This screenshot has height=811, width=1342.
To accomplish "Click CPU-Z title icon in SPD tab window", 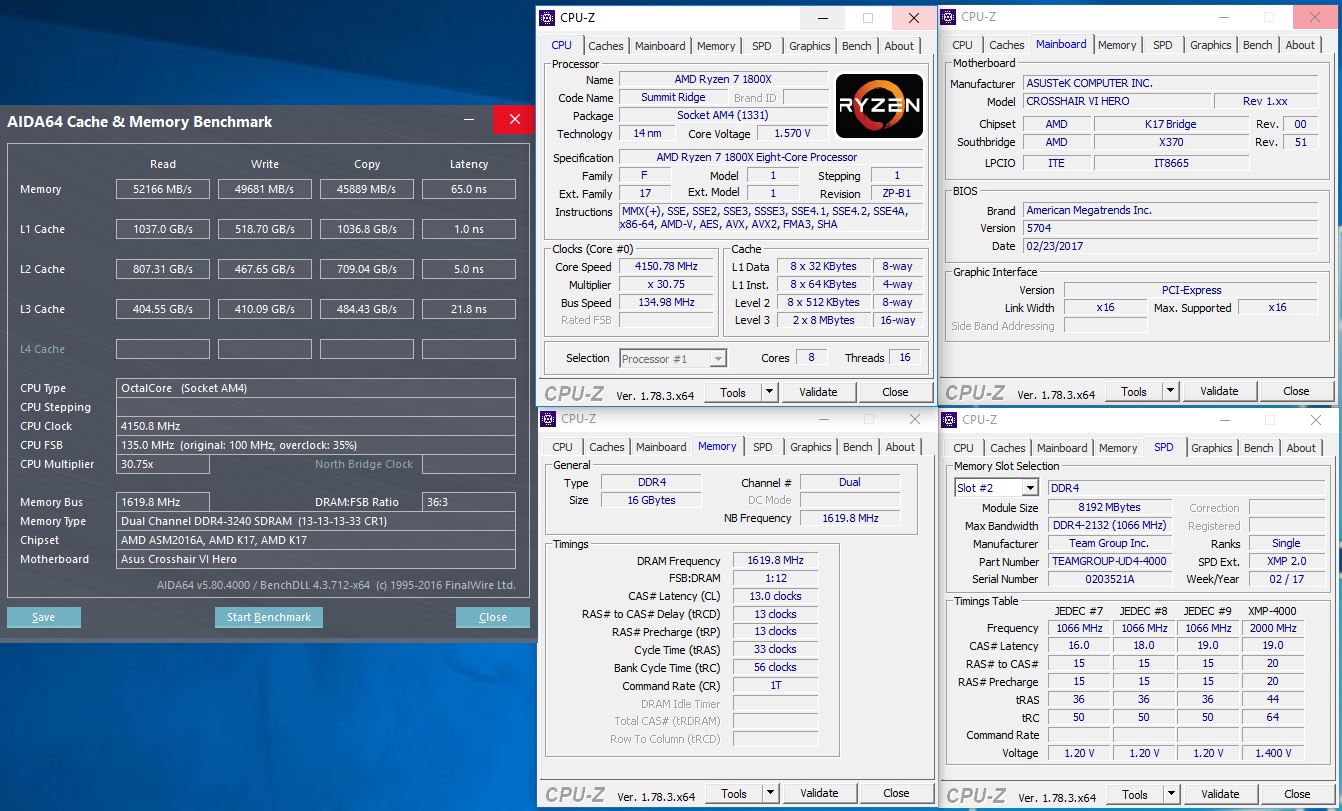I will click(x=949, y=420).
